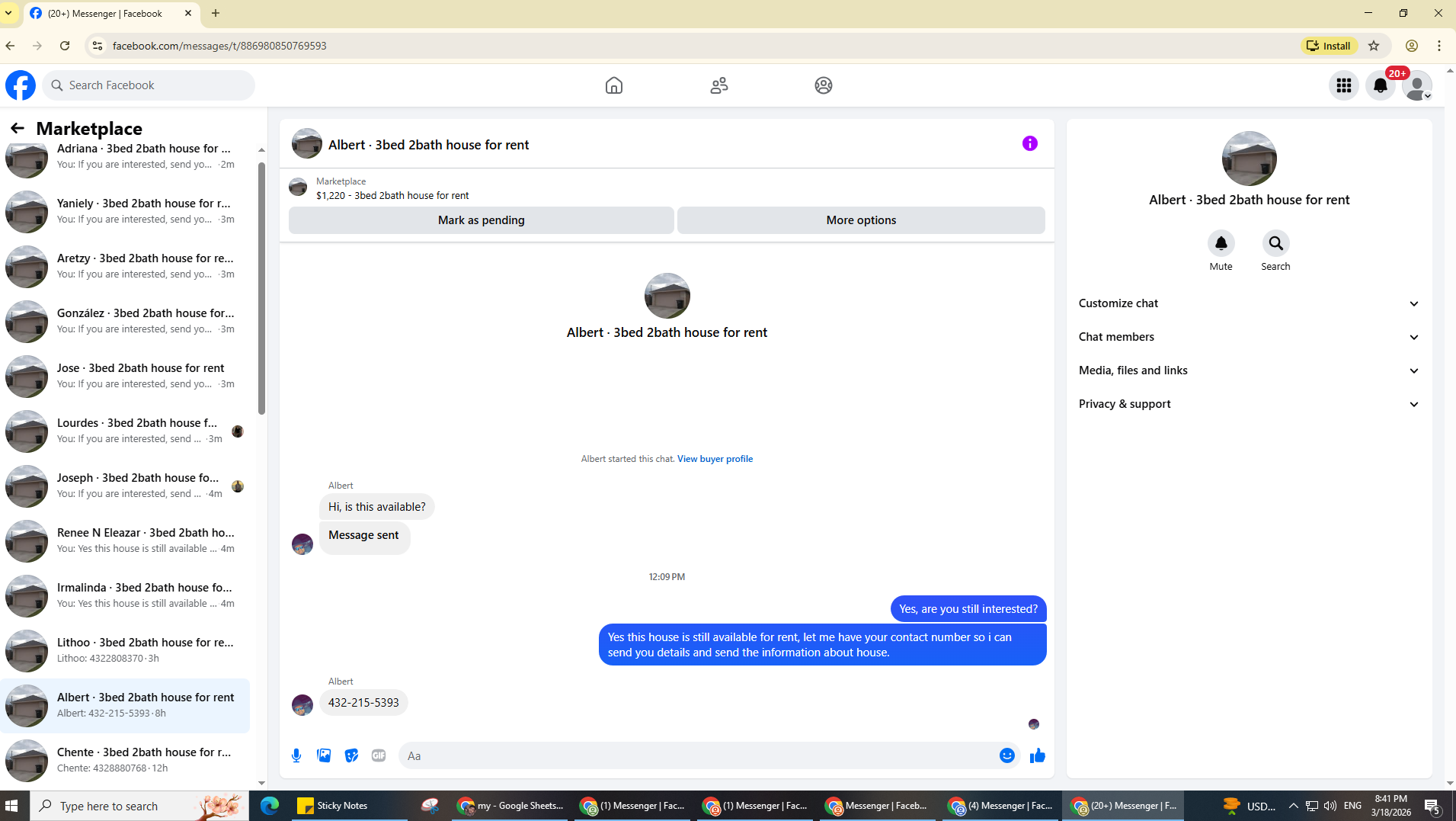The height and width of the screenshot is (821, 1456).
Task: Open Windows notification center icon
Action: click(1432, 806)
